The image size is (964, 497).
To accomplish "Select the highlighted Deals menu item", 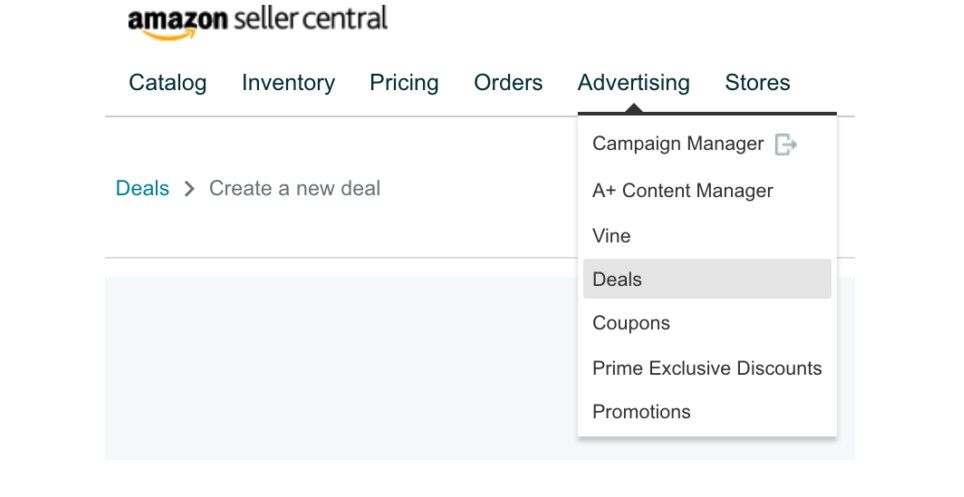I will 707,279.
